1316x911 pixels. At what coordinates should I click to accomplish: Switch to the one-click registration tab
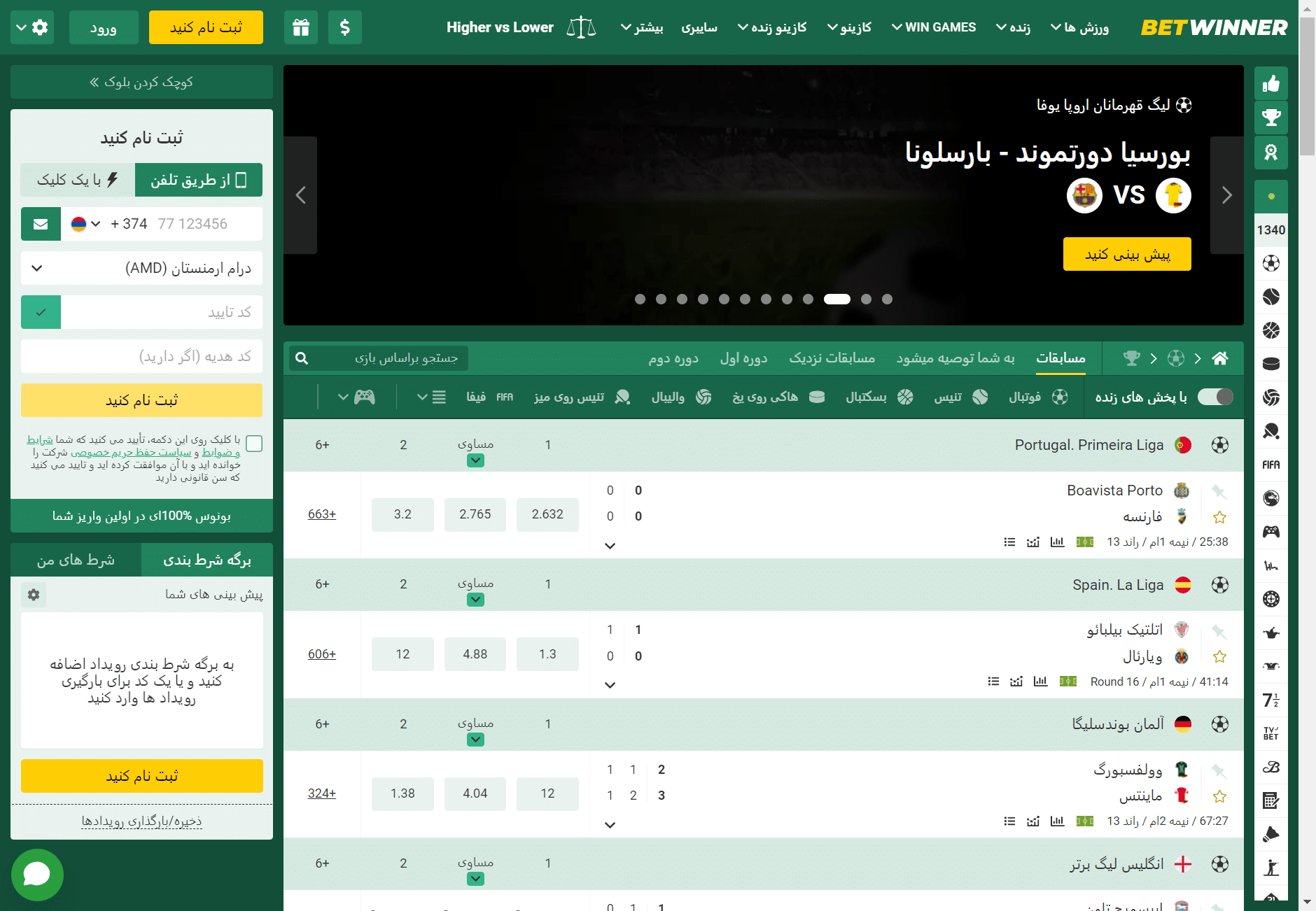click(78, 180)
